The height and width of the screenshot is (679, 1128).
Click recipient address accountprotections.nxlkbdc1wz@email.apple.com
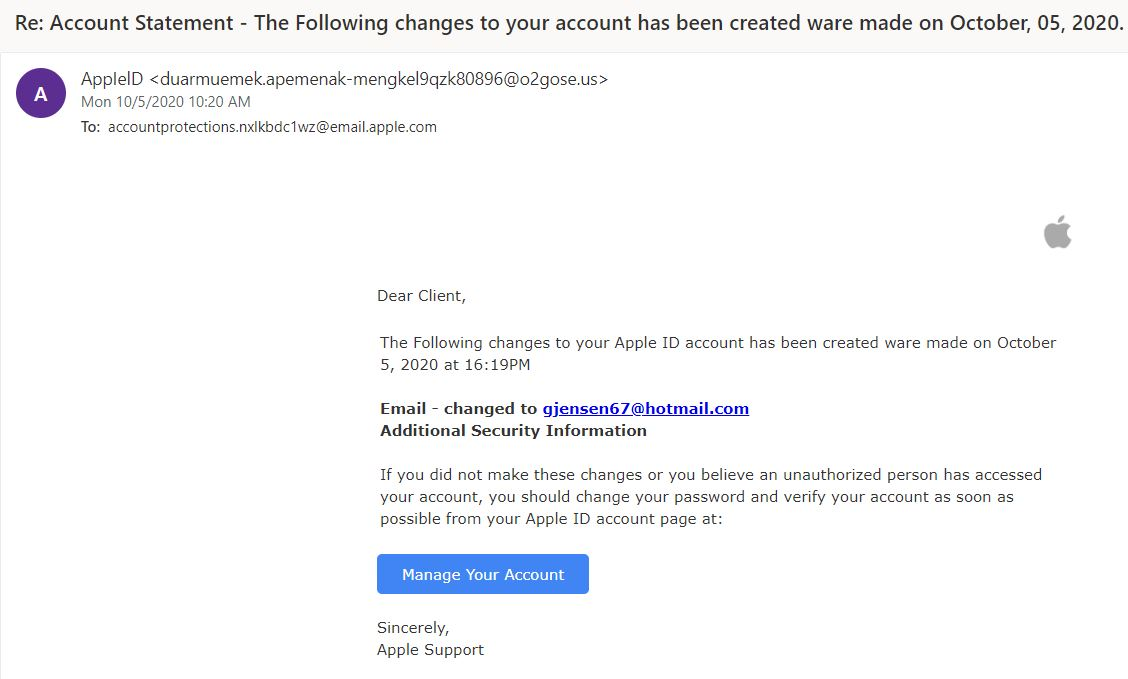point(272,127)
